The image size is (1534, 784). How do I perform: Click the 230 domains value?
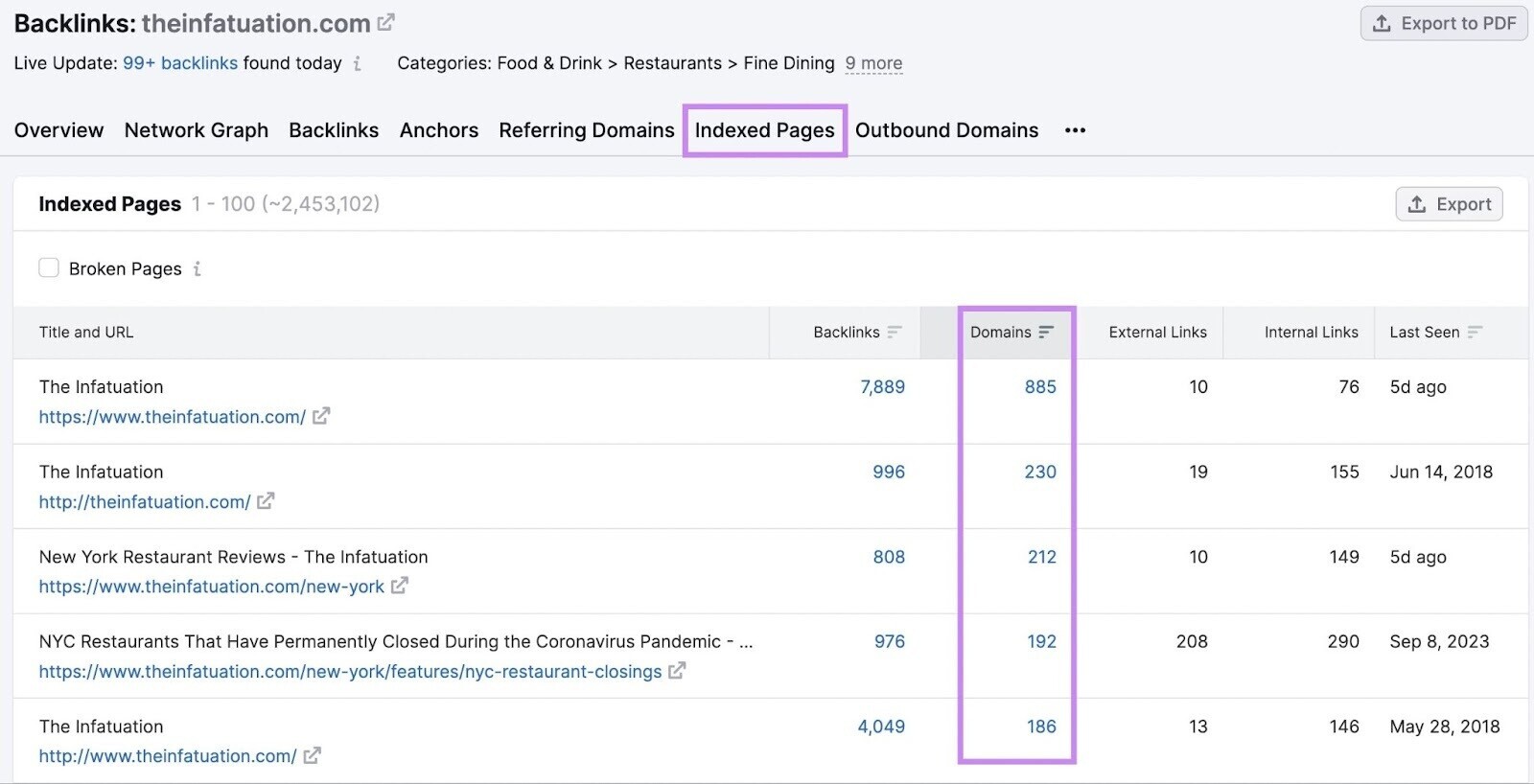(x=1040, y=472)
